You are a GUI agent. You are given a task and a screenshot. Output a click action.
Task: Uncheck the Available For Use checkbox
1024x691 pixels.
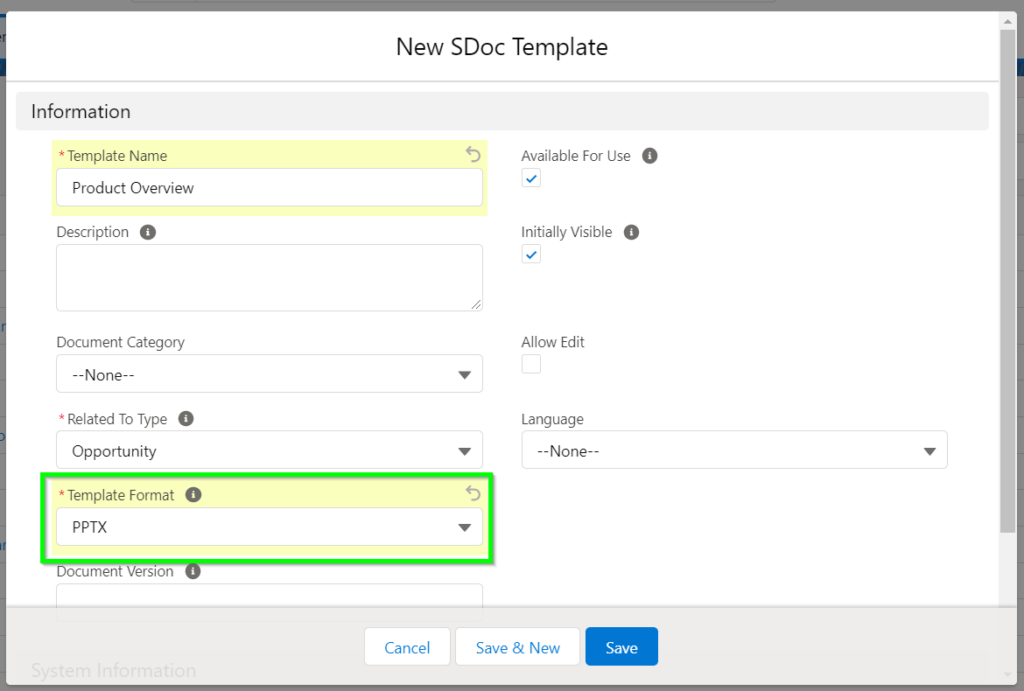pos(530,178)
